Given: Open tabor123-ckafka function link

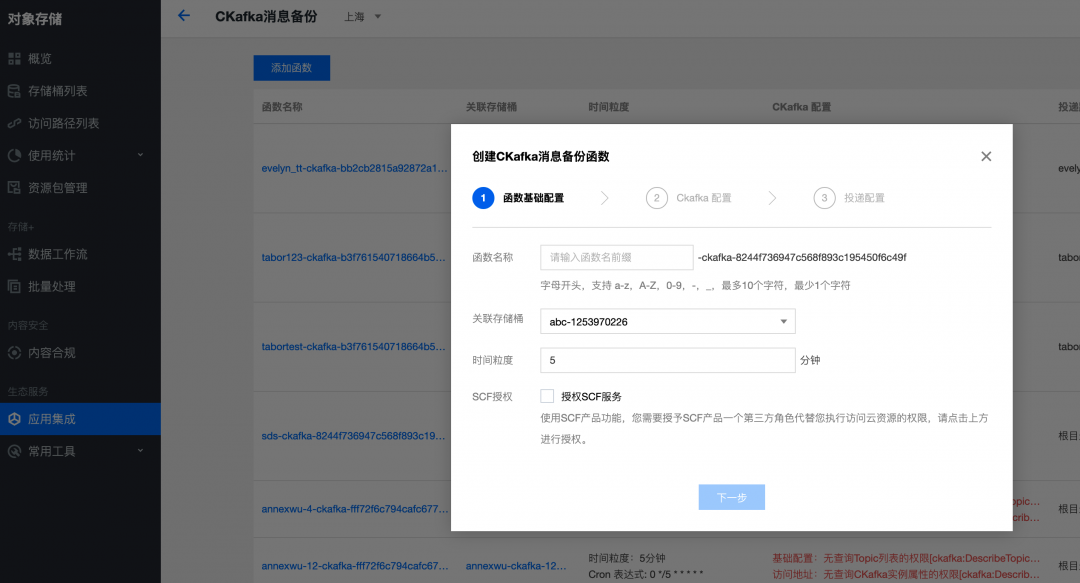Looking at the screenshot, I should click(353, 257).
